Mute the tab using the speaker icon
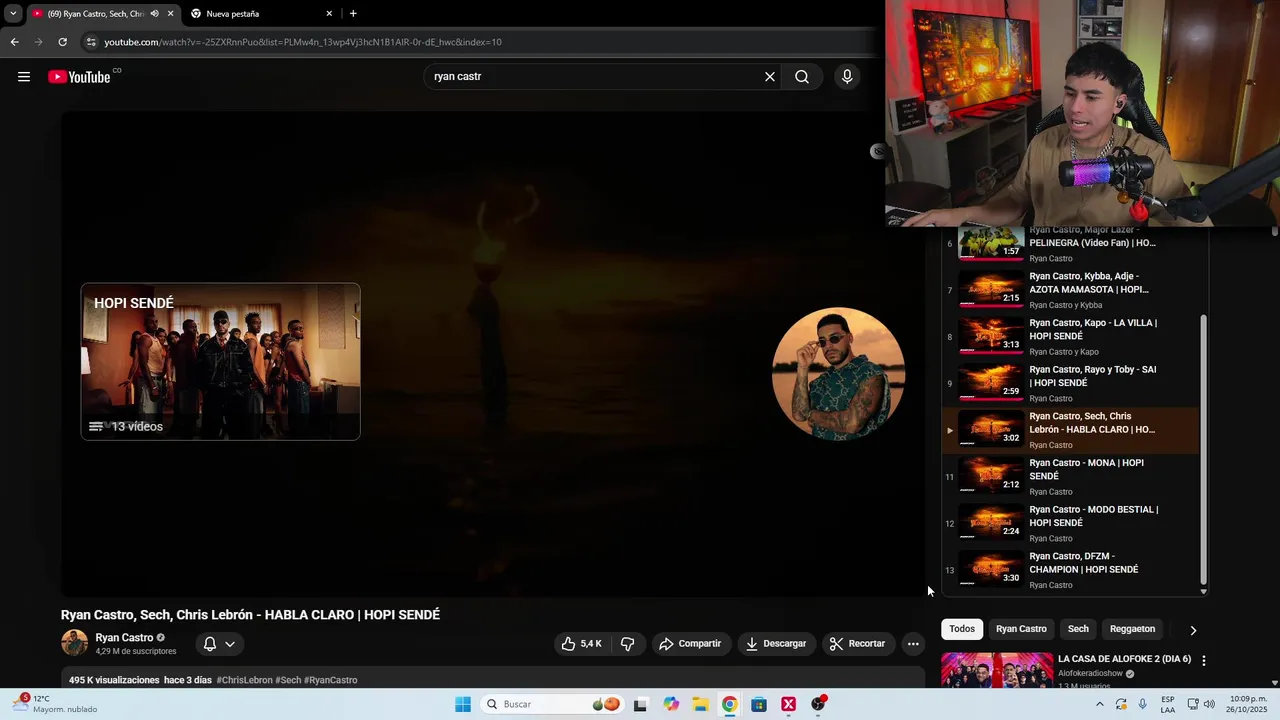This screenshot has height=720, width=1280. (x=154, y=14)
